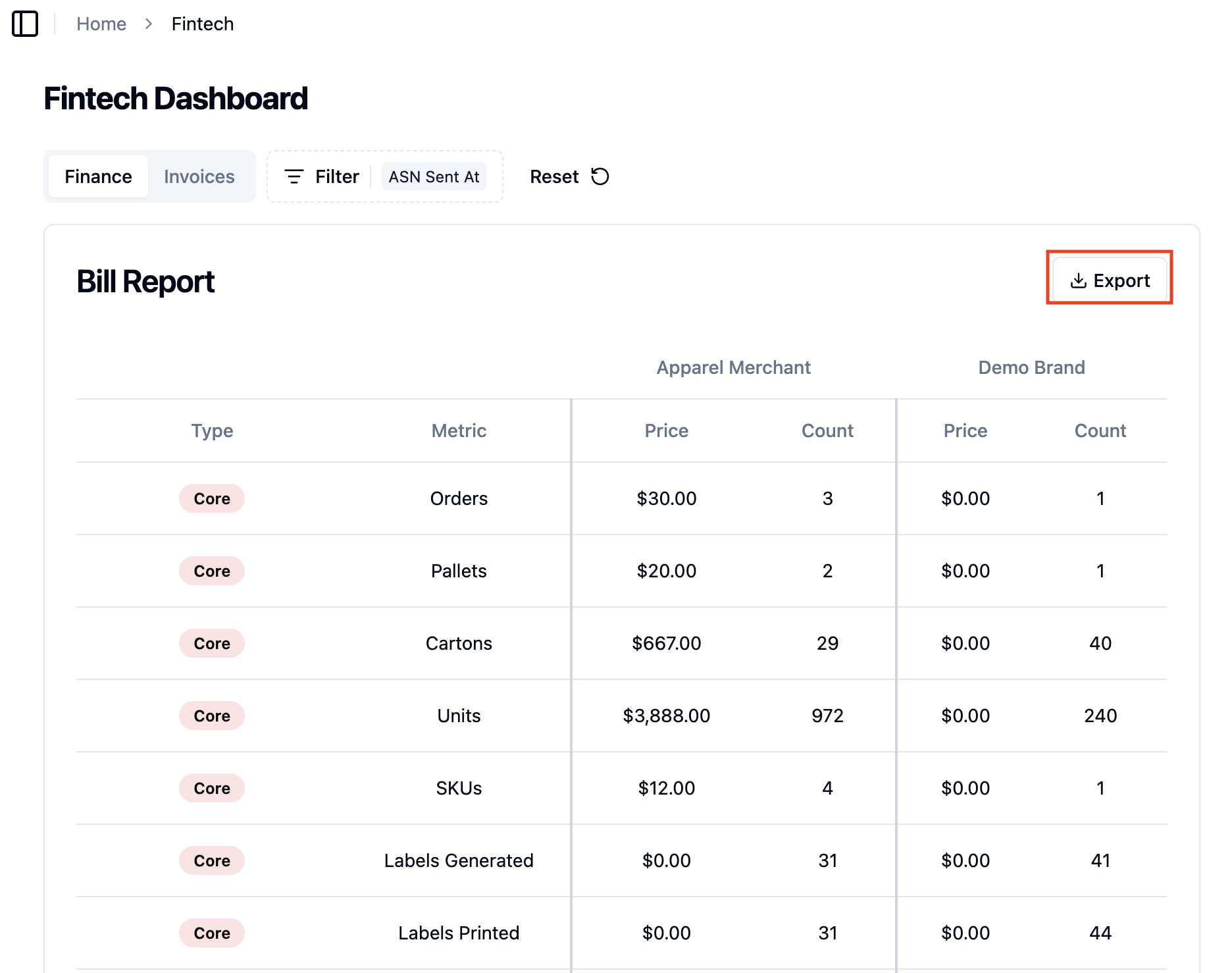The image size is (1232, 973).
Task: Click the filter lines icon
Action: (x=294, y=176)
